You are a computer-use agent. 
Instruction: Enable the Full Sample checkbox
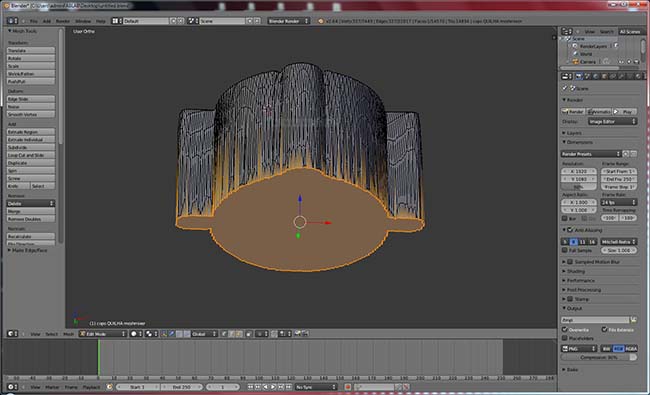pos(565,250)
